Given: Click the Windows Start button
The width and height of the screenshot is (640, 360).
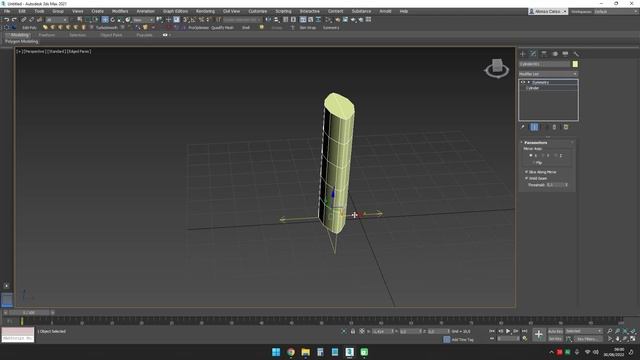Looking at the screenshot, I should point(276,352).
